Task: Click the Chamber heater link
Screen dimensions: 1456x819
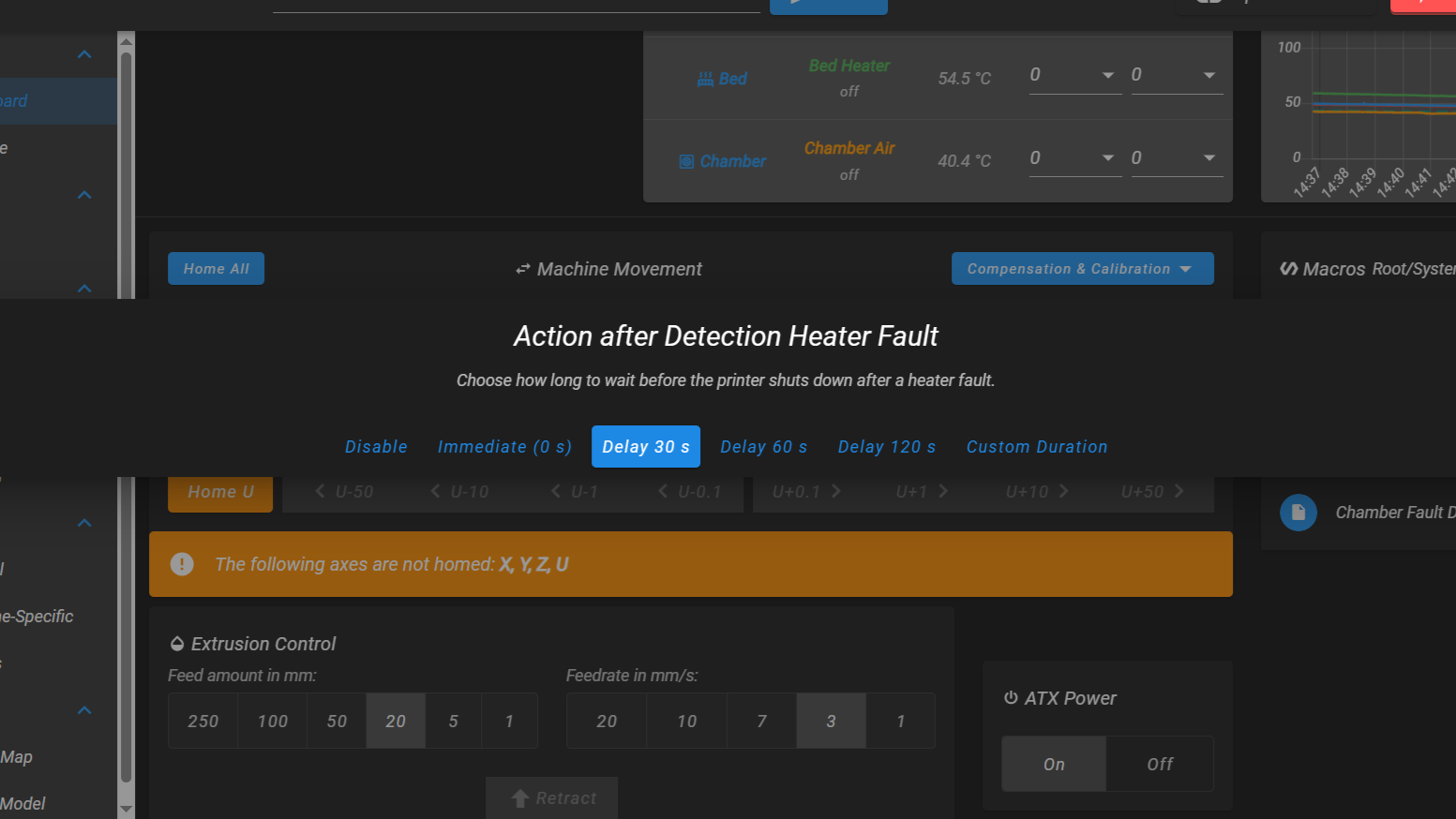Action: [722, 161]
